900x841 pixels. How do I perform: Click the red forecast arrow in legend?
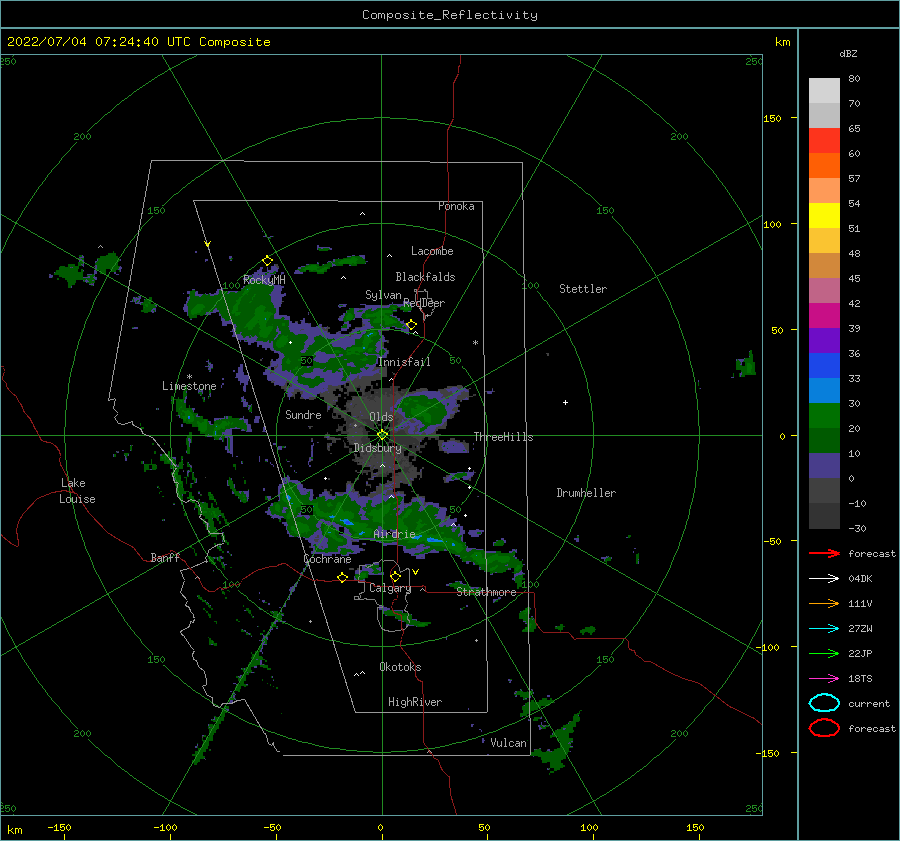click(x=824, y=553)
